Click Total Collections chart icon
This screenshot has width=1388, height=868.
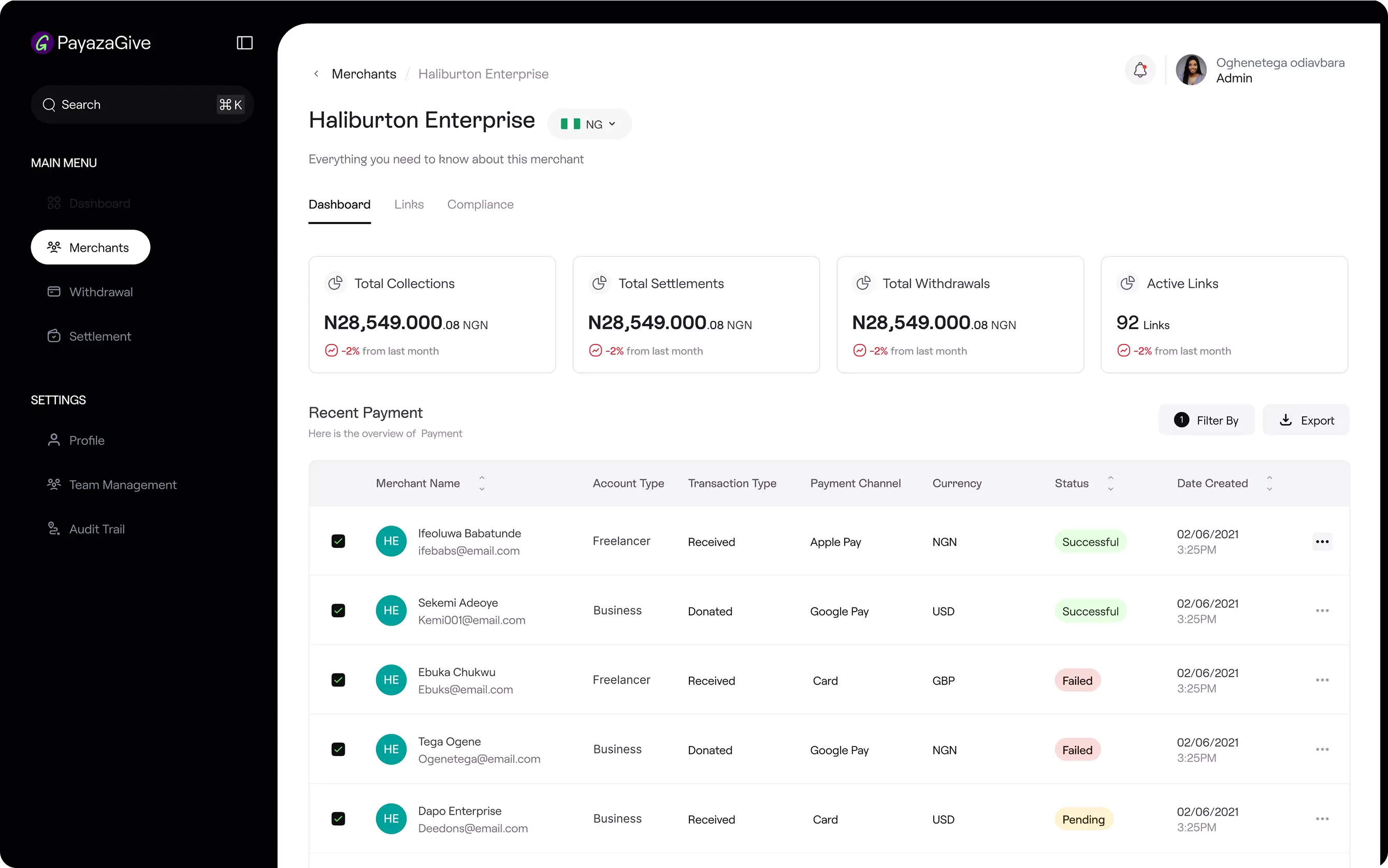335,283
